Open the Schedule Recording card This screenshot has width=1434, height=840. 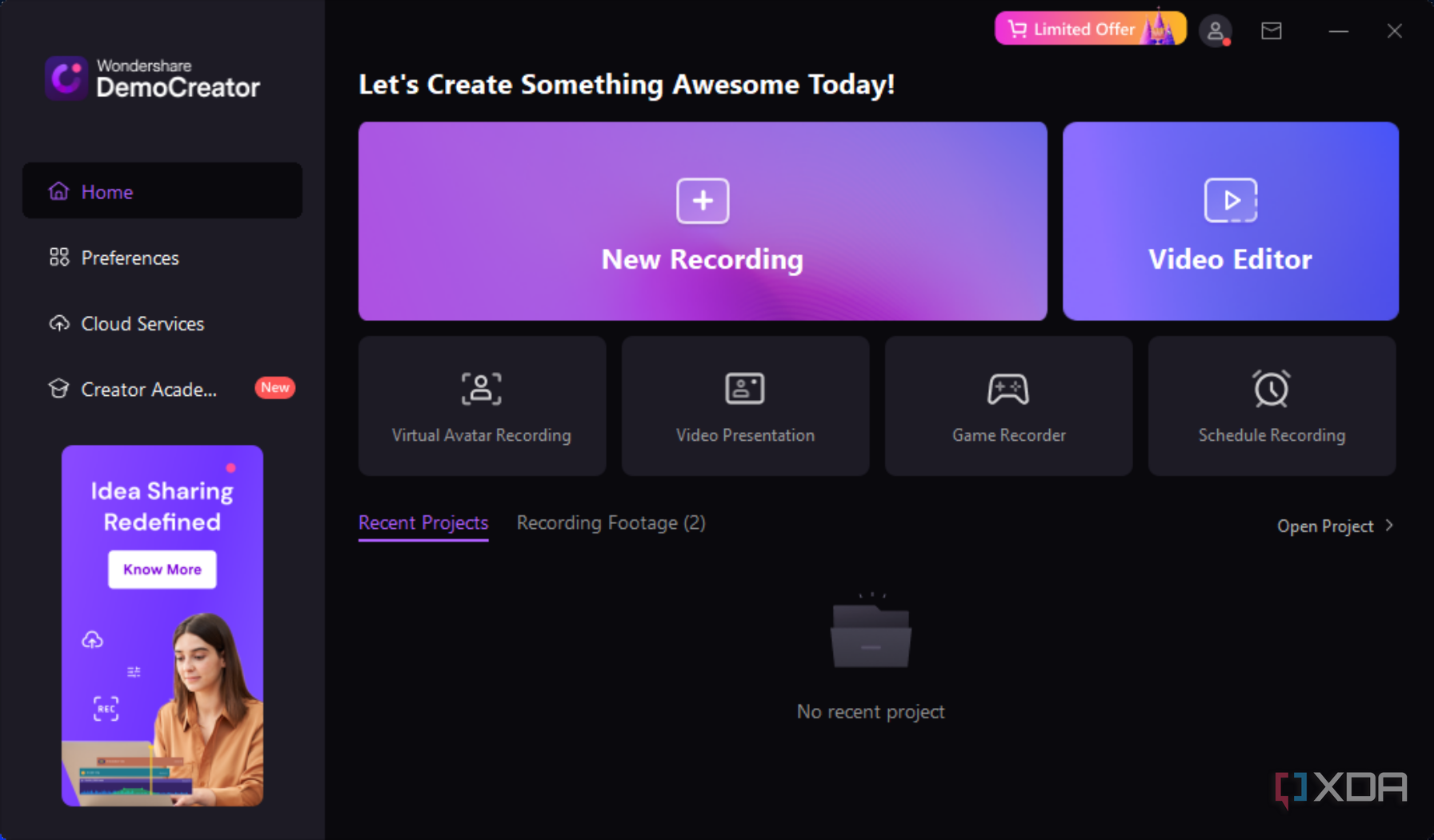(x=1272, y=406)
